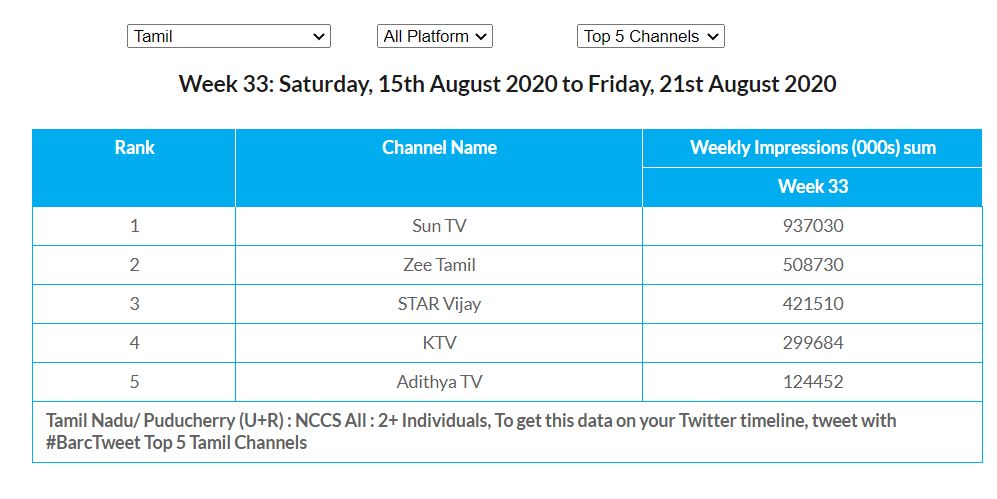Click the Week 33 sub-header cell
The image size is (997, 499).
point(812,187)
